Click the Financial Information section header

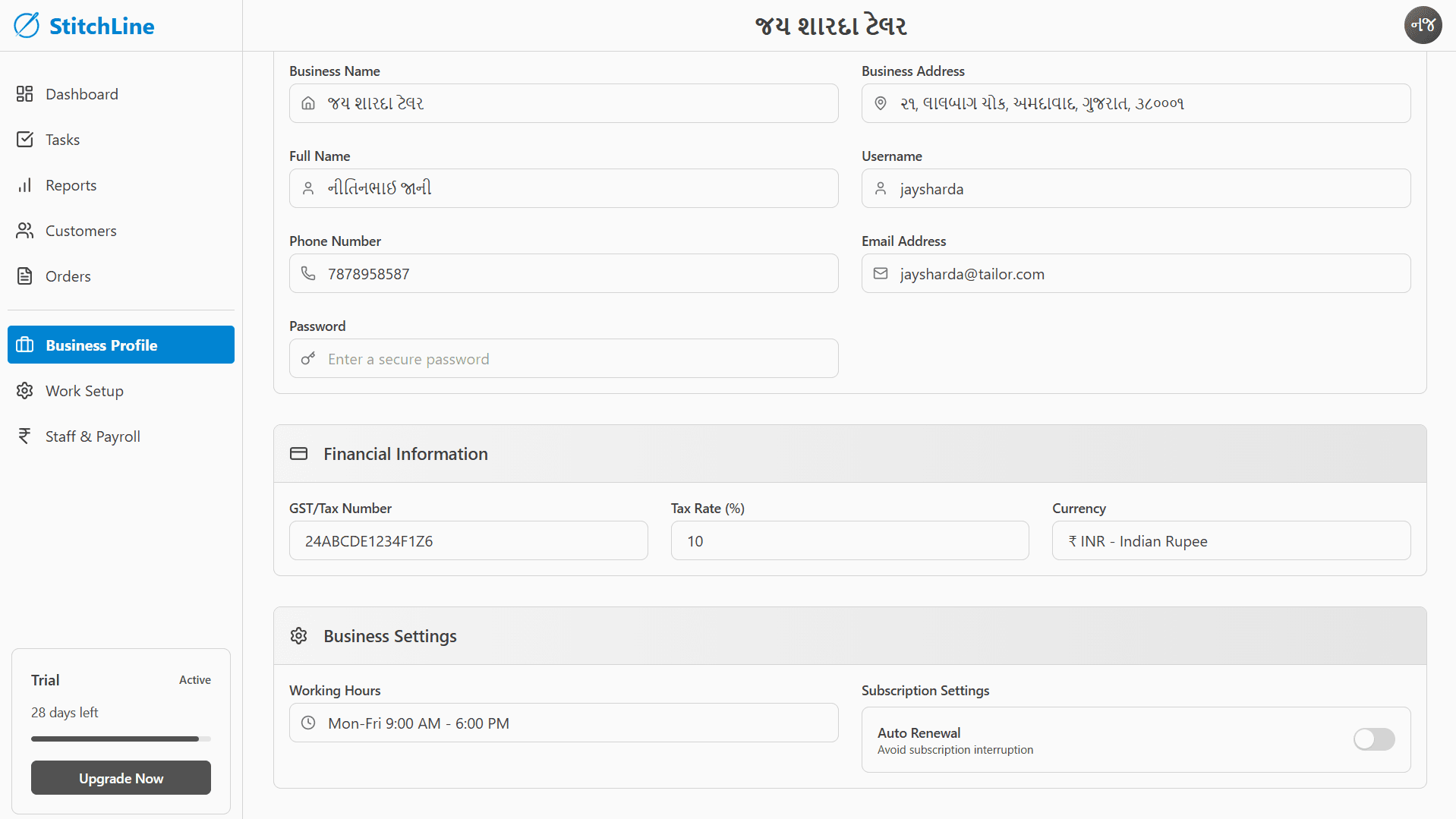click(x=405, y=453)
